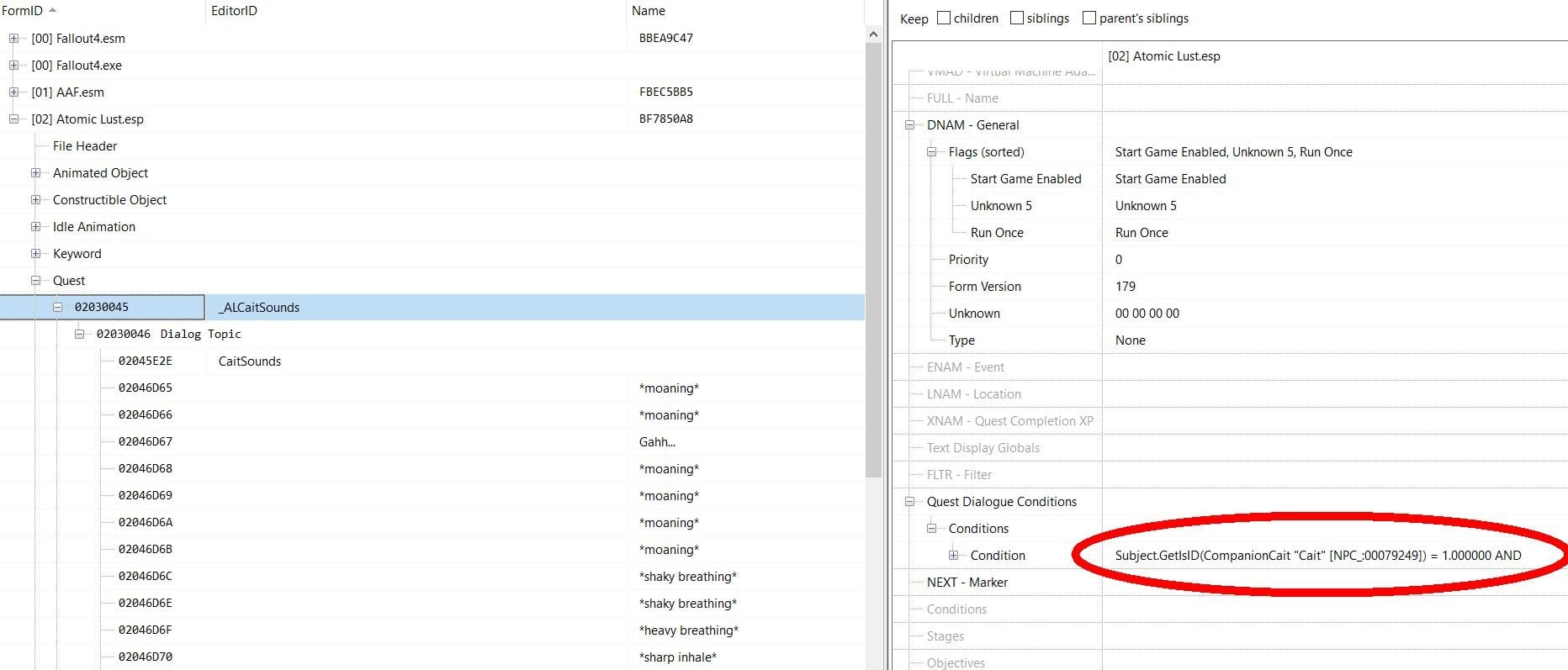Screen dimensions: 1568x670
Task: Collapse the 02030046 Dialog Topic node
Action: pyautogui.click(x=79, y=335)
